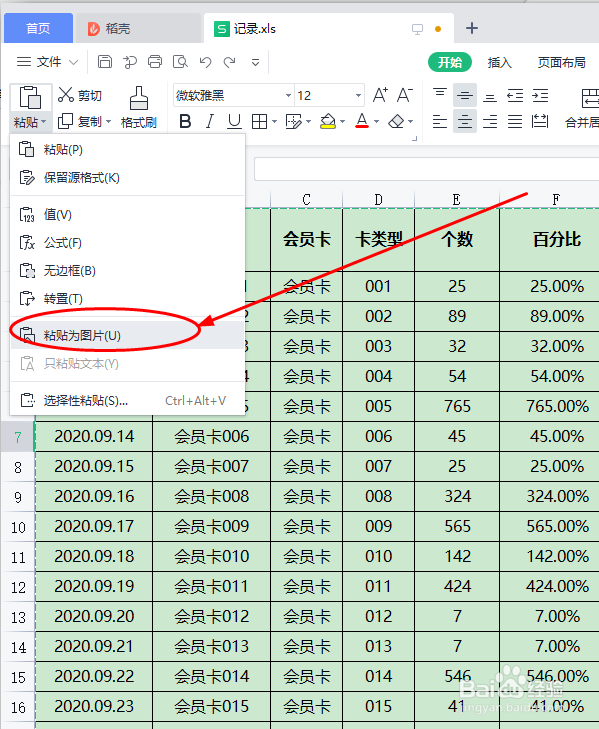Viewport: 599px width, 729px height.
Task: Click the eraser clear icon
Action: tap(396, 122)
